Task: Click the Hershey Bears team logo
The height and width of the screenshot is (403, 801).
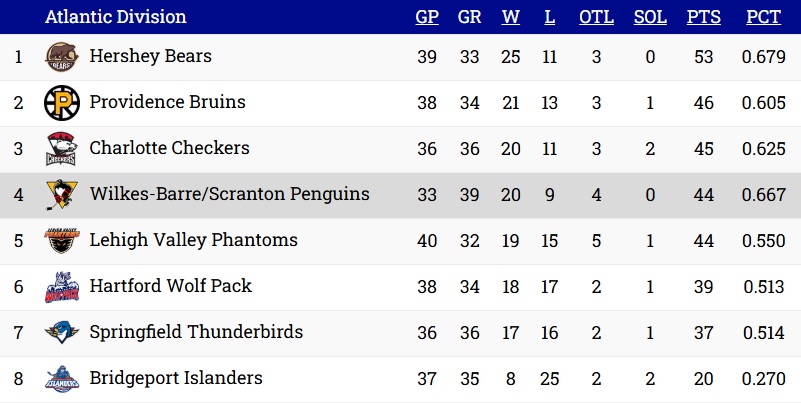Action: [62, 57]
